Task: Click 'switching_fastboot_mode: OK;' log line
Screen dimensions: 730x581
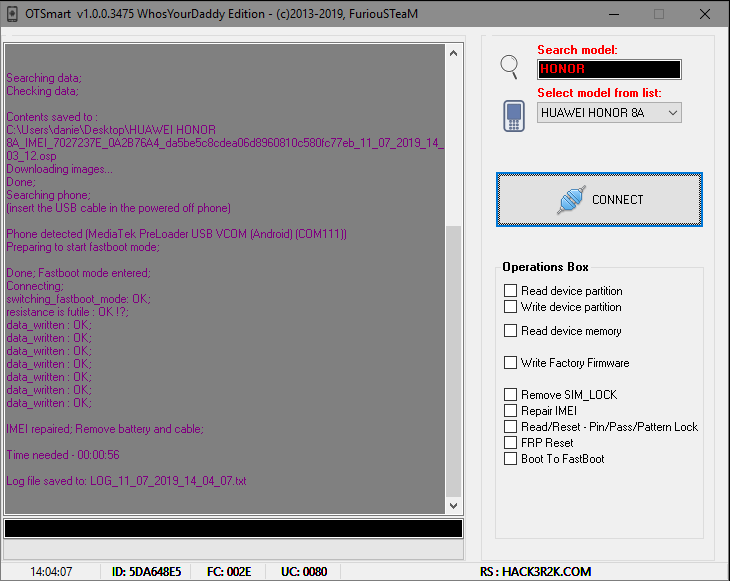Action: click(79, 299)
